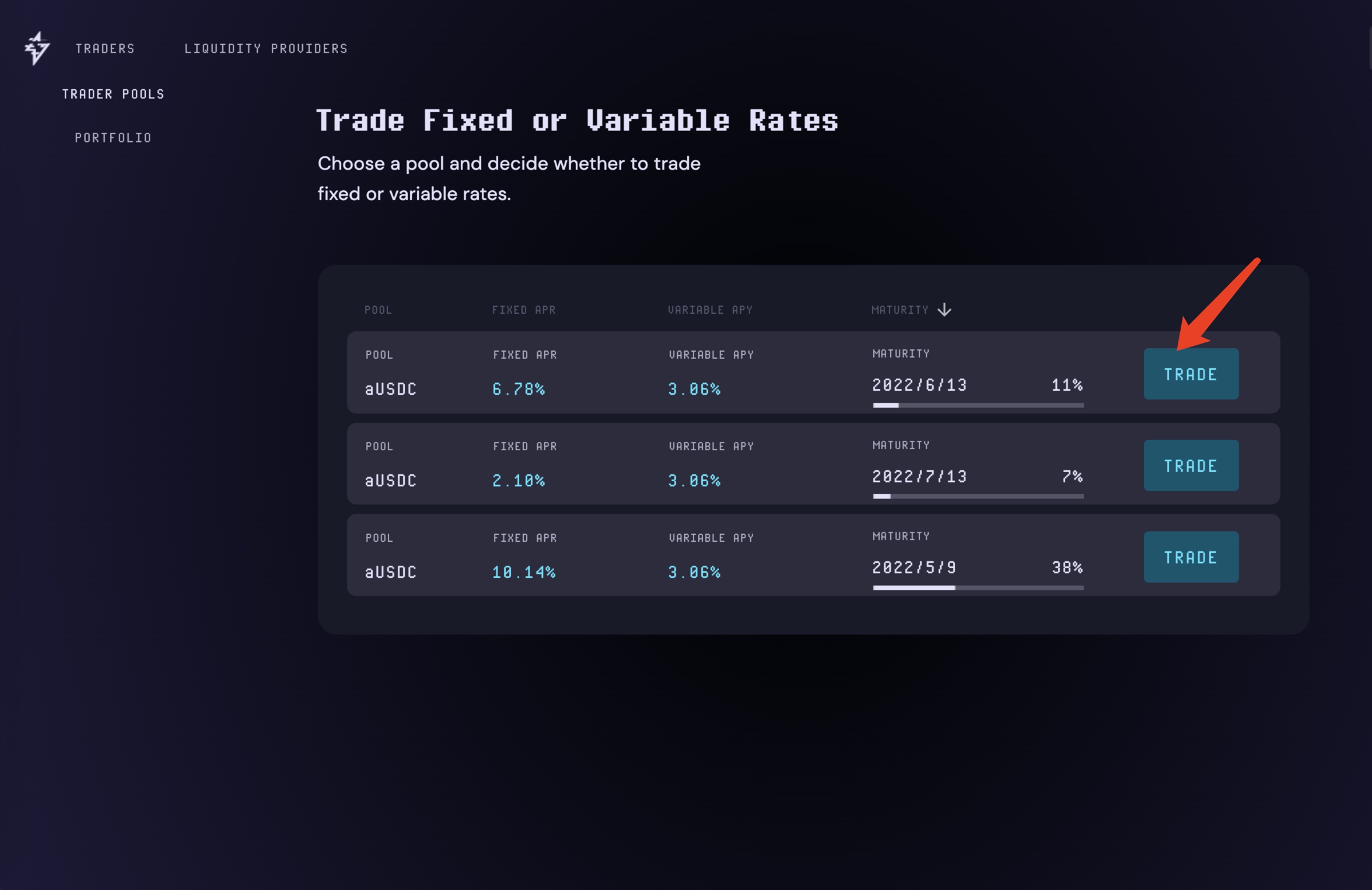Click the 10.14% fixed APR value
Image resolution: width=1372 pixels, height=890 pixels.
click(523, 572)
